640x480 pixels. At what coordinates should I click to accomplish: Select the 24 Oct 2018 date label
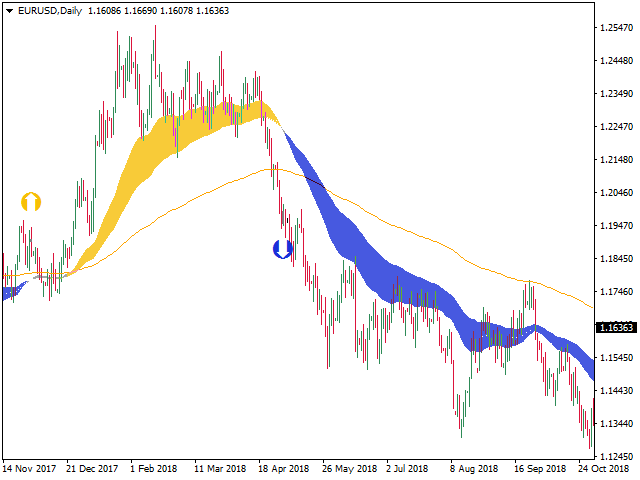pos(603,469)
